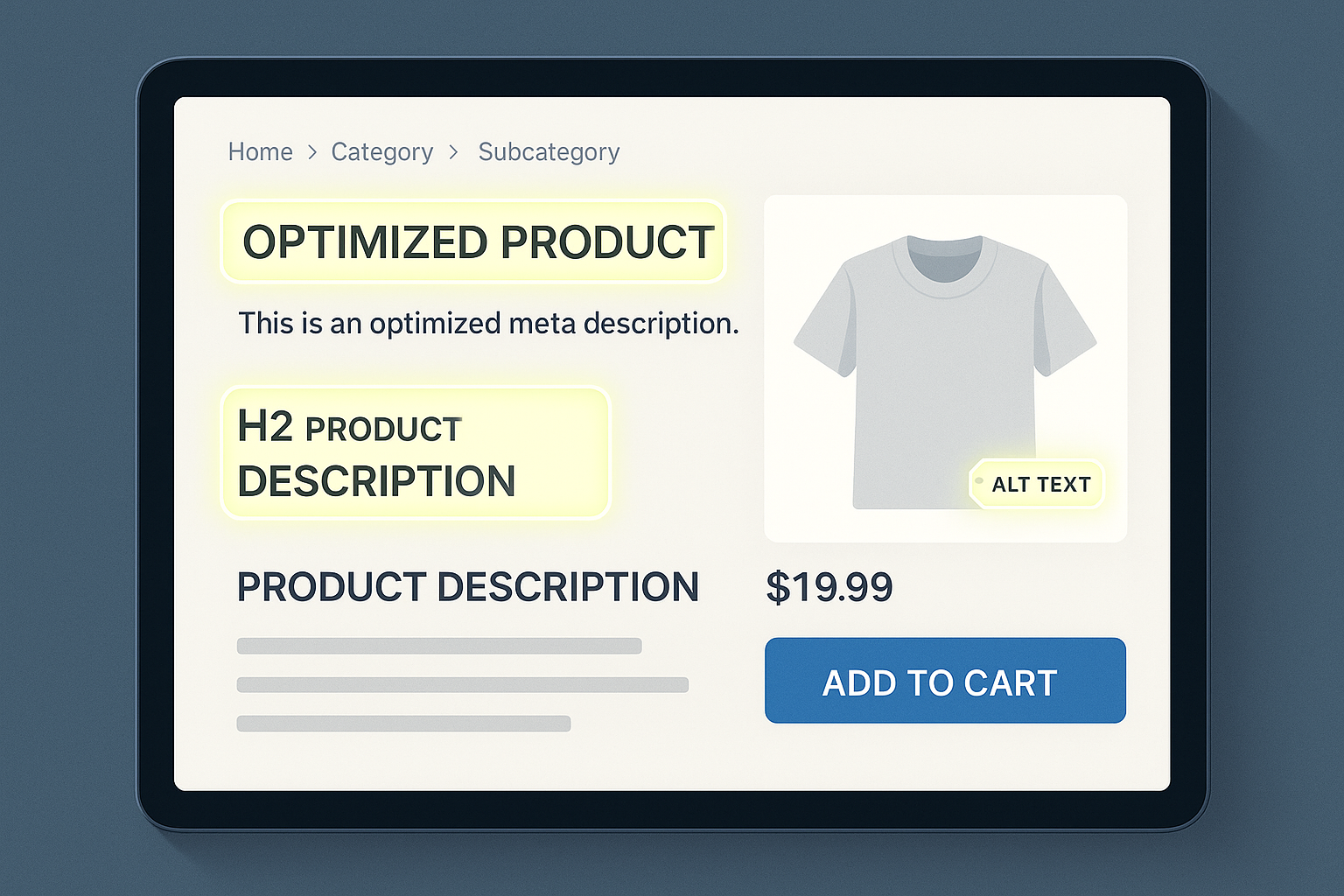Viewport: 1344px width, 896px height.
Task: Open the Subcategory breadcrumb link
Action: (549, 152)
